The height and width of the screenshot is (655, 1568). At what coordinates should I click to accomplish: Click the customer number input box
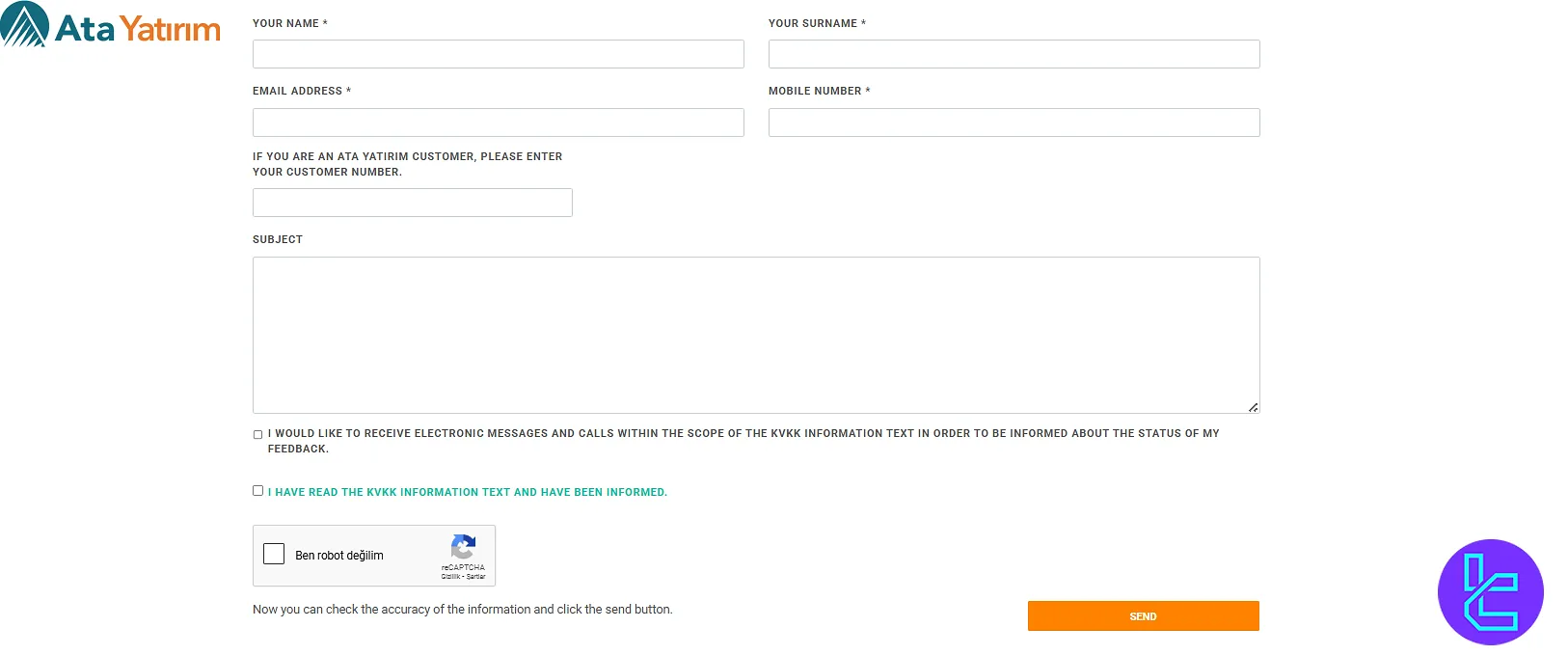point(412,202)
